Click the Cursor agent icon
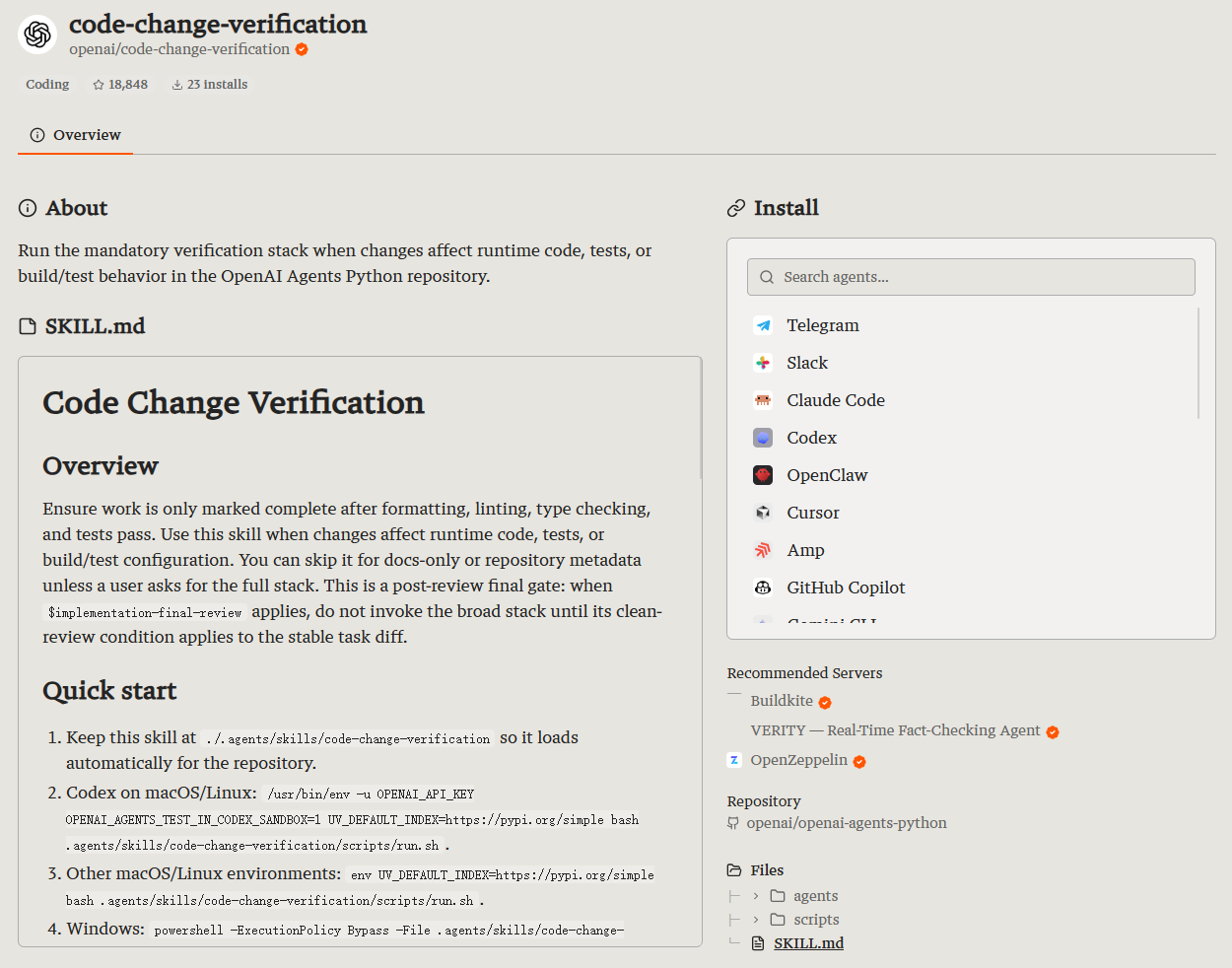Screen dimensions: 1232x968 [763, 513]
